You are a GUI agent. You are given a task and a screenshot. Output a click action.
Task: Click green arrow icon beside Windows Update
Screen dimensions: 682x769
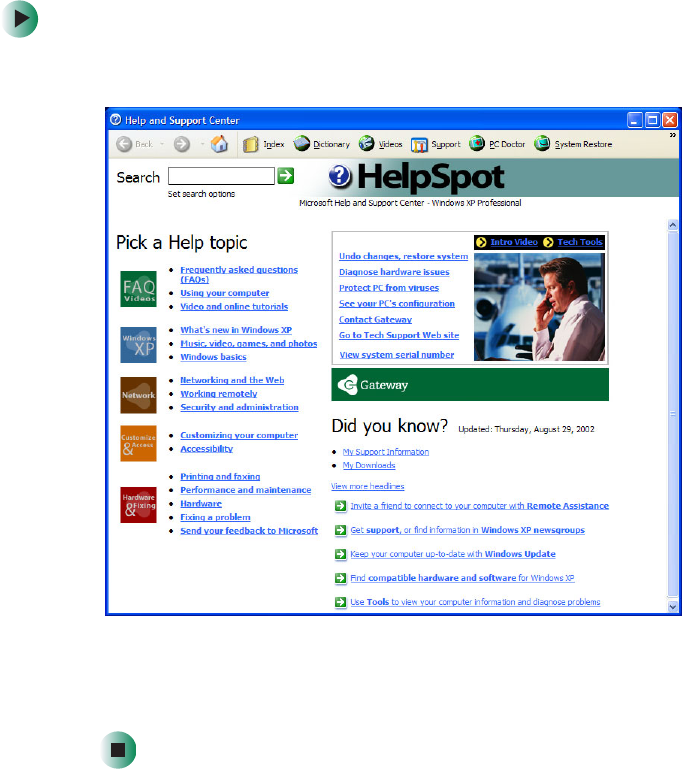340,554
